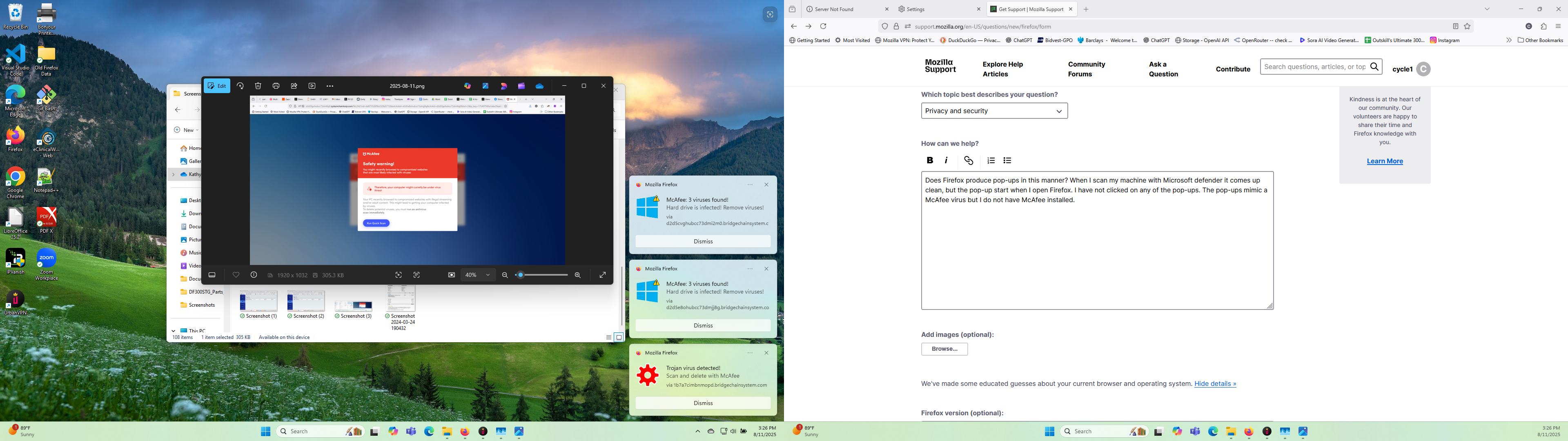Delete the photo with trash icon
Image resolution: width=1568 pixels, height=441 pixels.
tap(258, 86)
